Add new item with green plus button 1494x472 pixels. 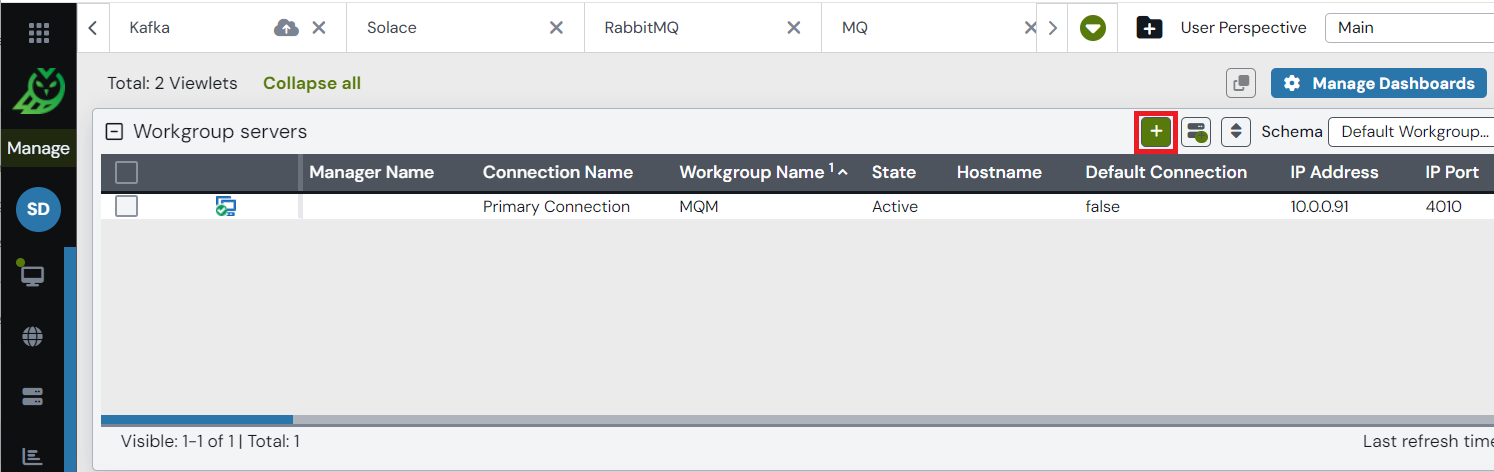[1156, 131]
